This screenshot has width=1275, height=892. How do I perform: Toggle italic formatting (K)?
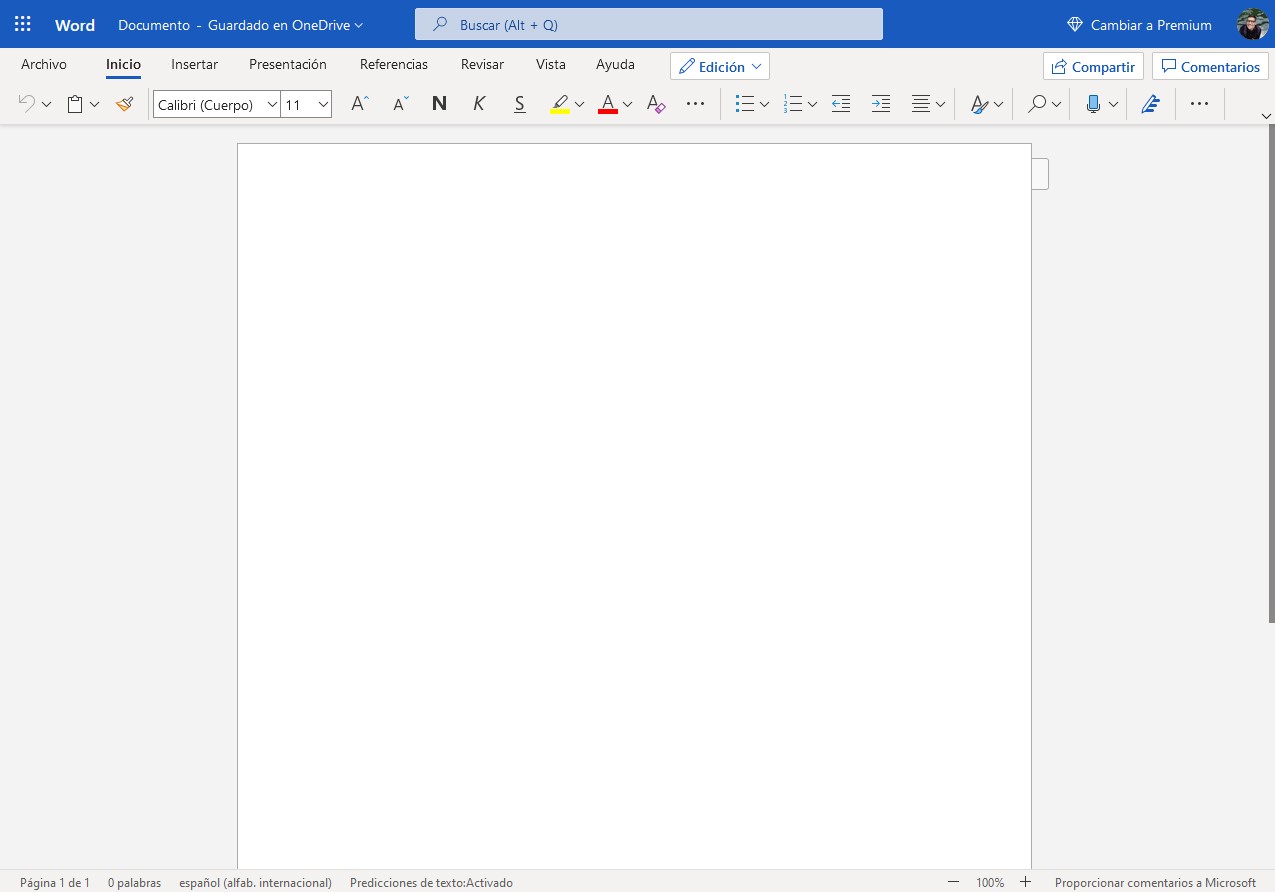479,104
